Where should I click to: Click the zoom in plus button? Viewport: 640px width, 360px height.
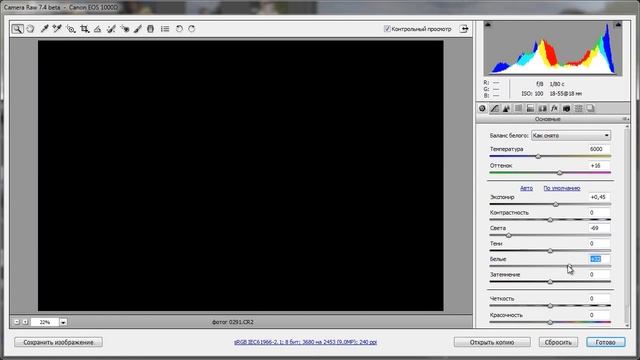25,322
